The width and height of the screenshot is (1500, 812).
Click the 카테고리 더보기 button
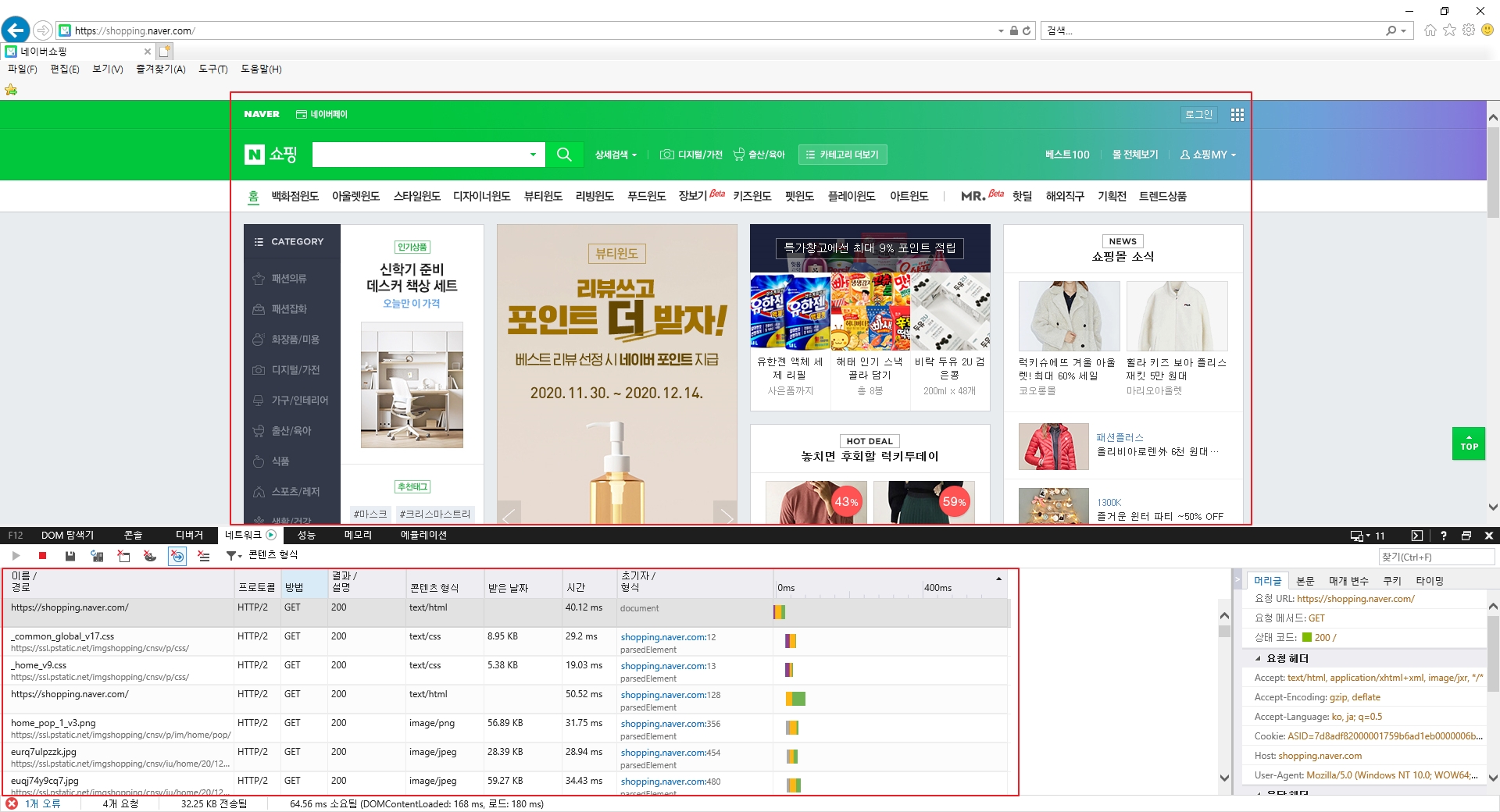(x=842, y=155)
